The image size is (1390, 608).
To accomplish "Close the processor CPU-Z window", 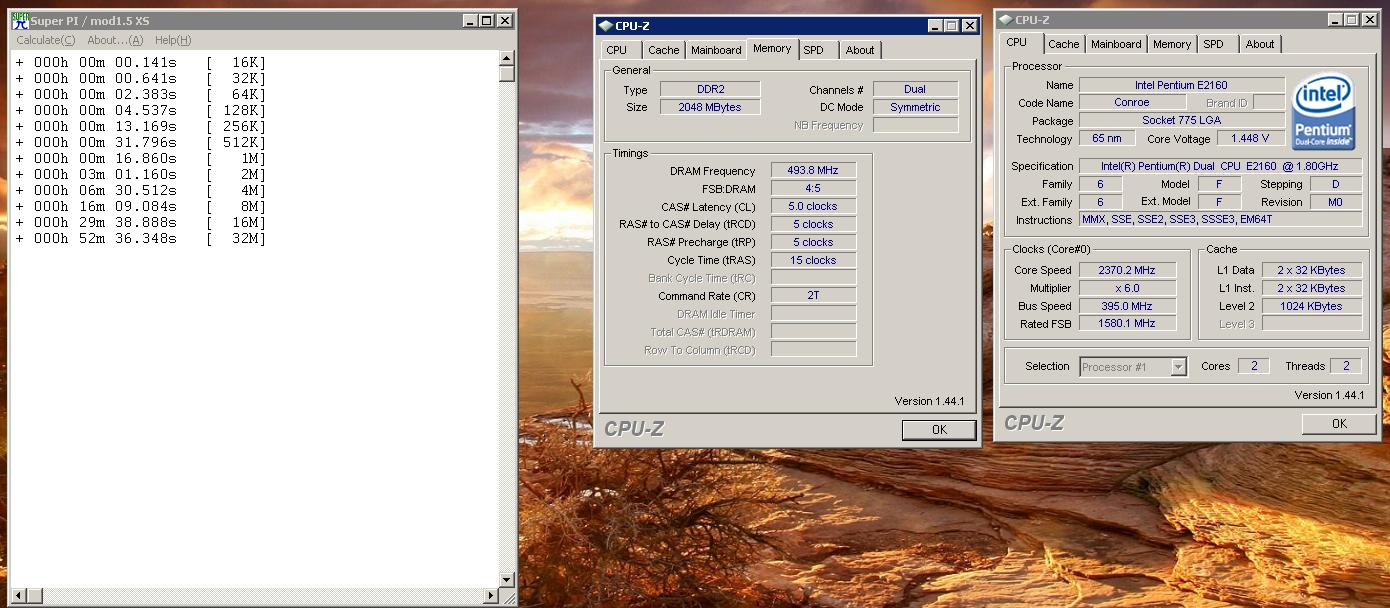I will tap(1369, 20).
